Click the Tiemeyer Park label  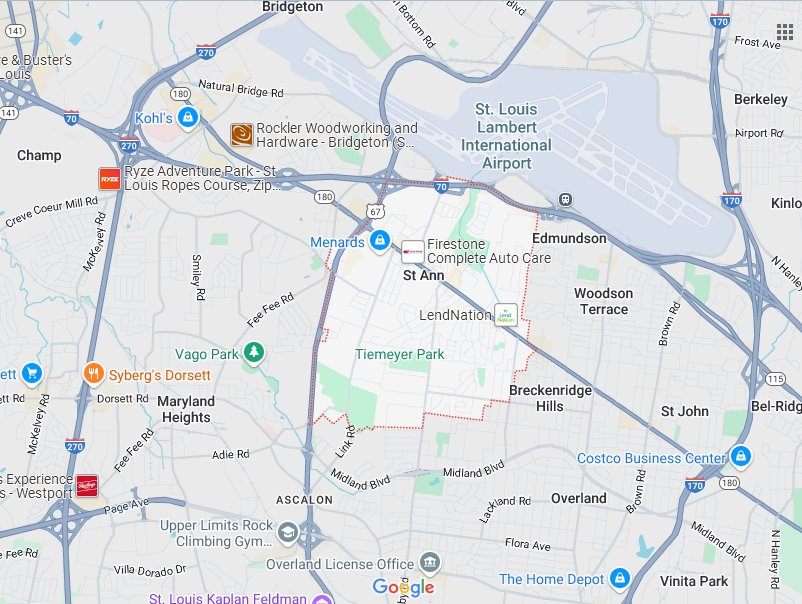(x=399, y=354)
